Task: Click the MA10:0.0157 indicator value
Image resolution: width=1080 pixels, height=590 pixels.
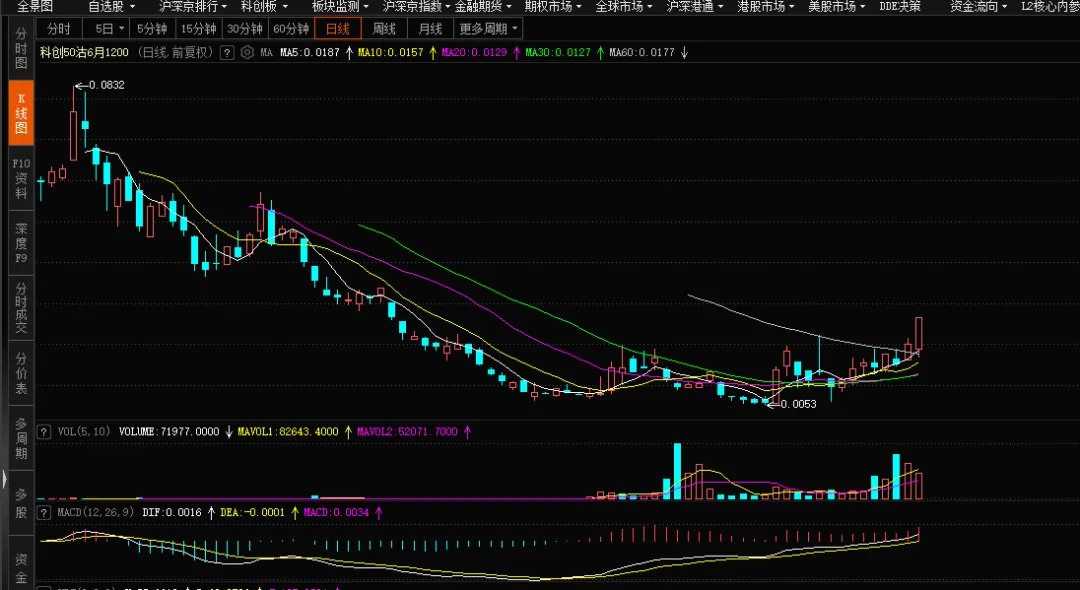Action: (x=391, y=52)
